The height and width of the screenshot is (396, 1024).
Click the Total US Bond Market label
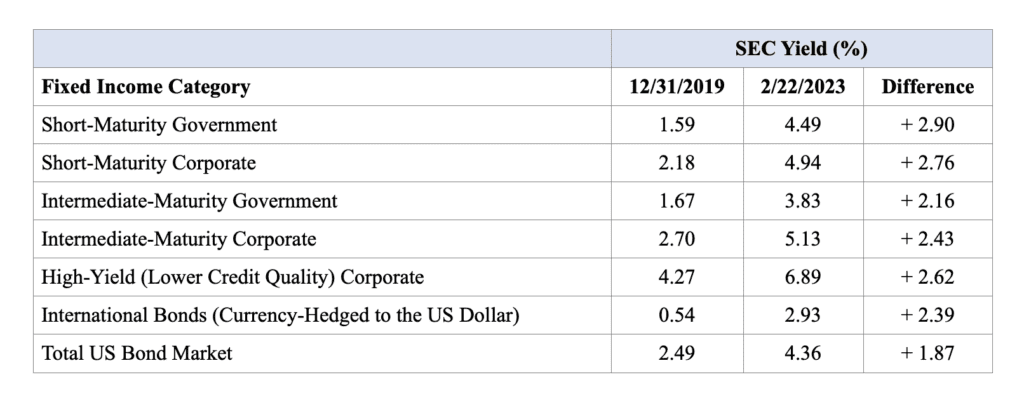137,354
